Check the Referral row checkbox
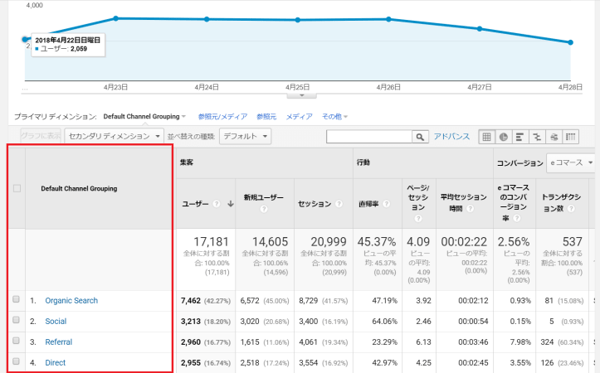 [16, 340]
